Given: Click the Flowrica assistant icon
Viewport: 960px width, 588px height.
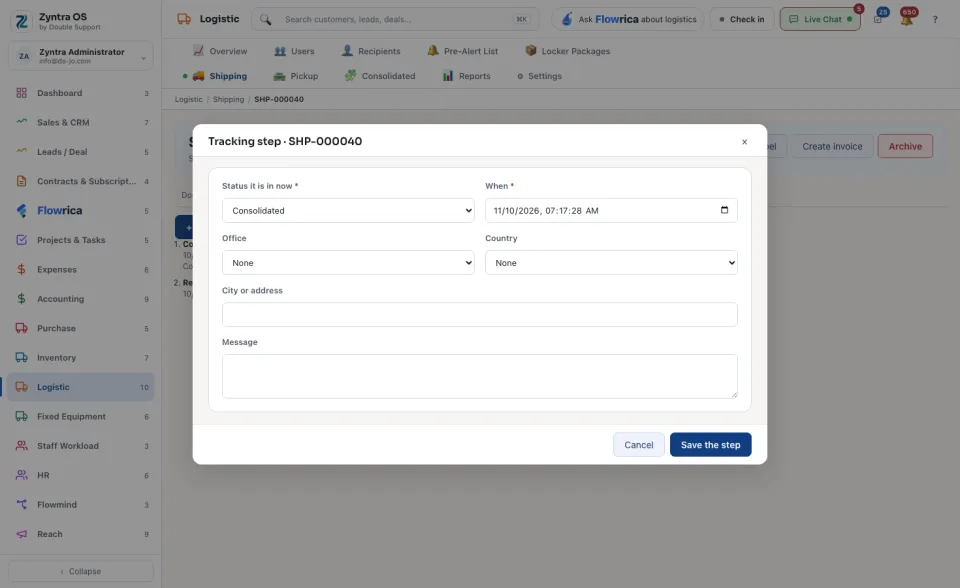Looking at the screenshot, I should [567, 19].
